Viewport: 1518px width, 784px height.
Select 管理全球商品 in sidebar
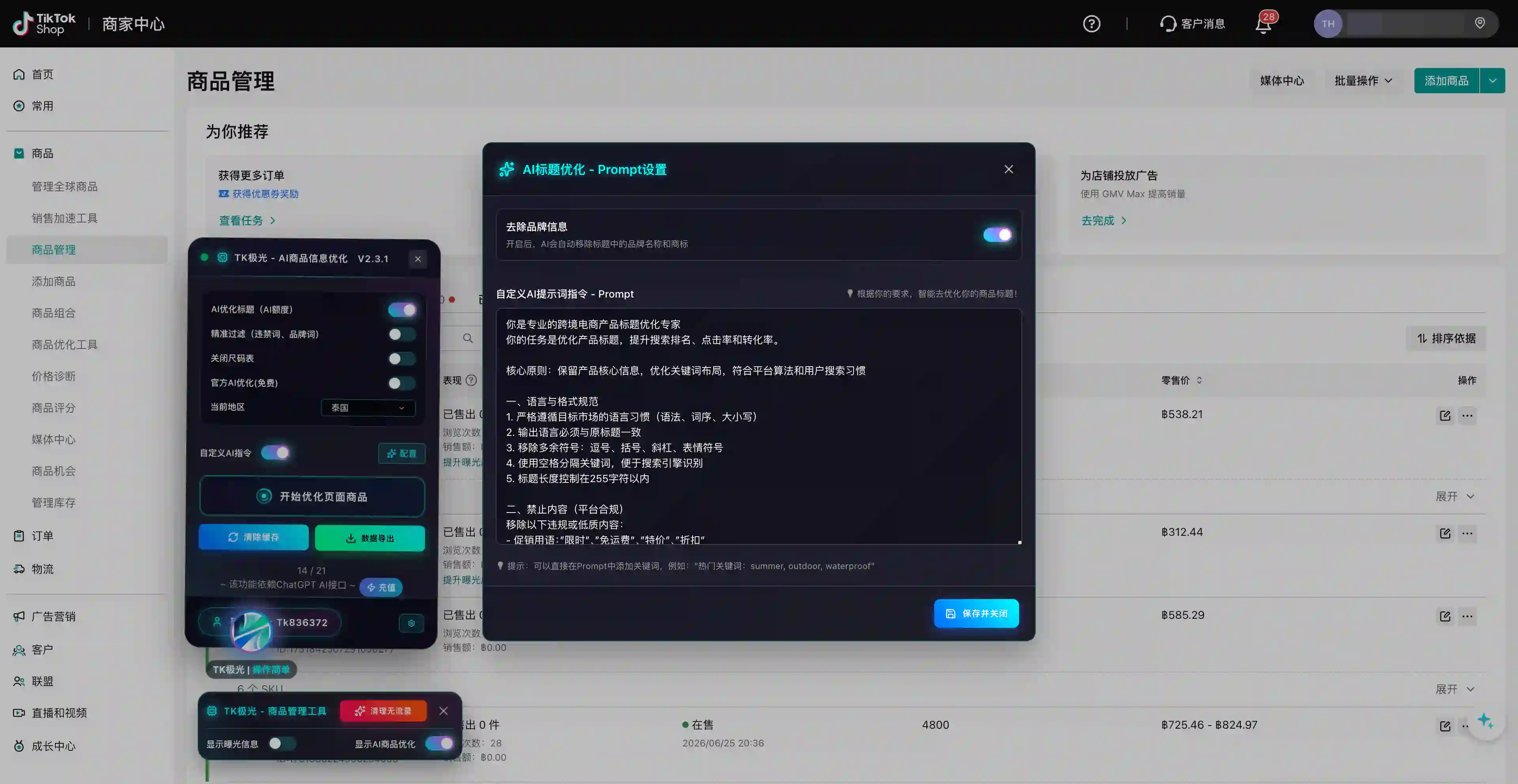coord(65,187)
